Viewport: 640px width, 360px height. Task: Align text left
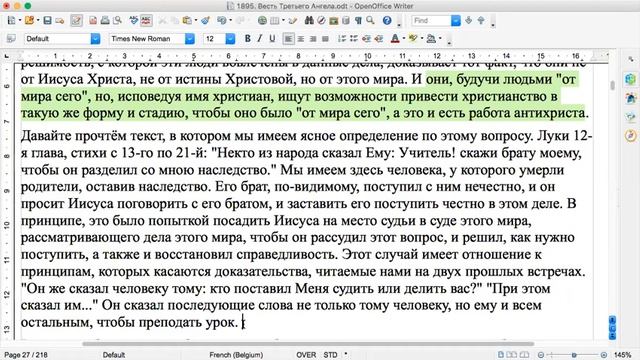coord(288,39)
